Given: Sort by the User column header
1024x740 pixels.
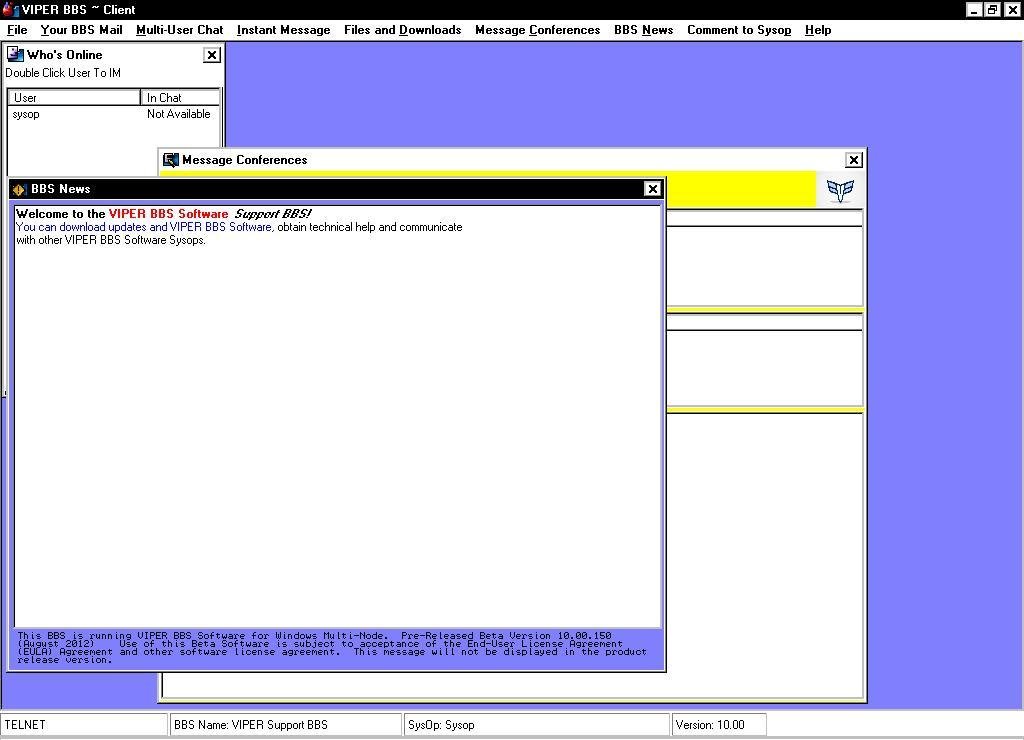Looking at the screenshot, I should 74,97.
